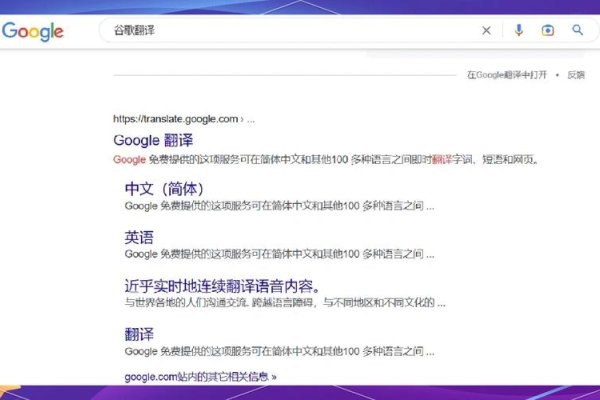The image size is (600, 400).
Task: Click the main Google 翻译 result description text
Action: pos(326,160)
